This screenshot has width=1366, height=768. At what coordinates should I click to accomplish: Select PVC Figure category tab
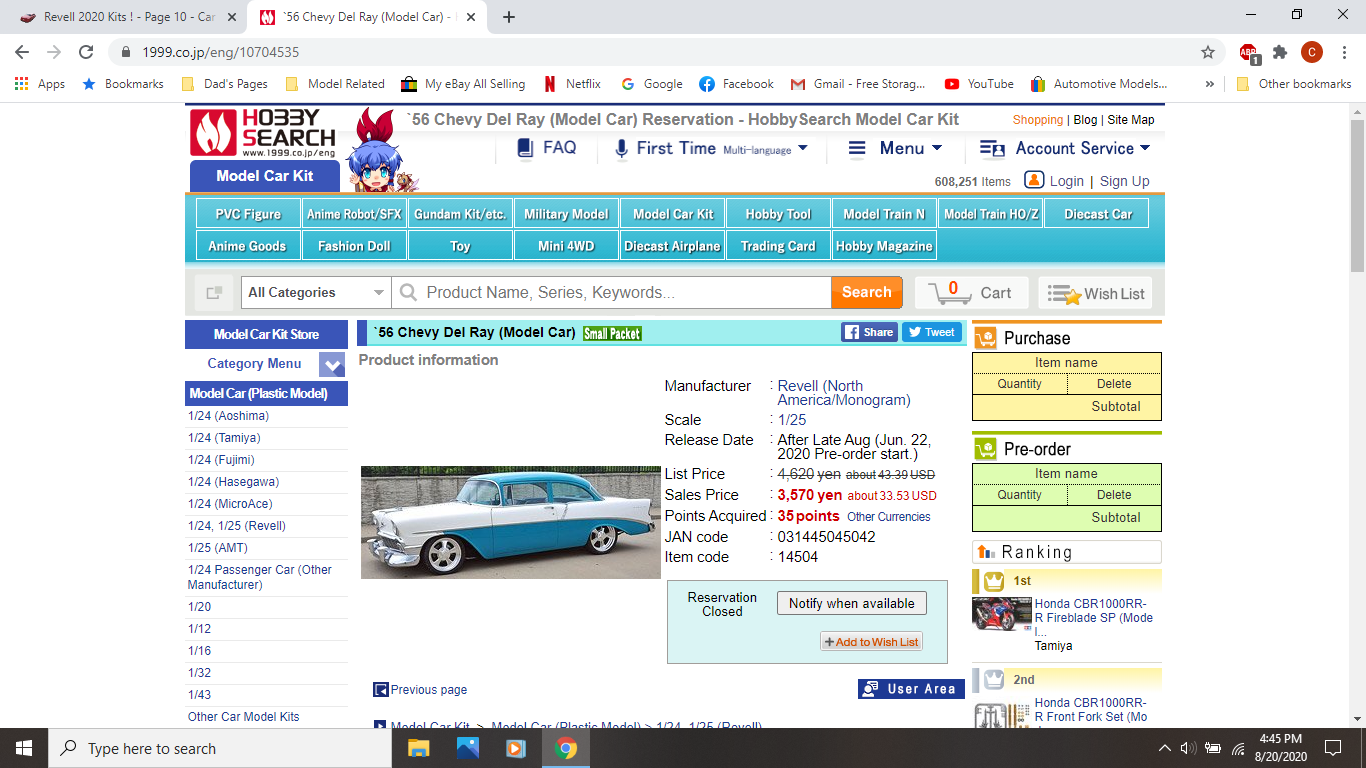point(248,214)
